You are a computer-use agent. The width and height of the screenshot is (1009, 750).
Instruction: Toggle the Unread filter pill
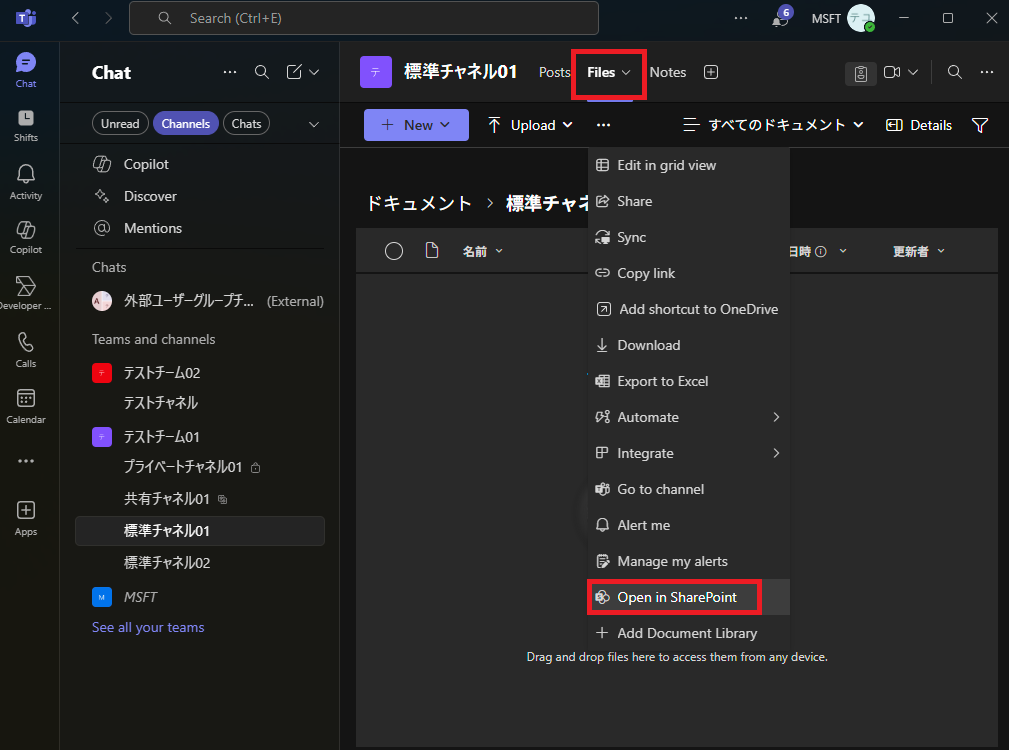tap(120, 123)
